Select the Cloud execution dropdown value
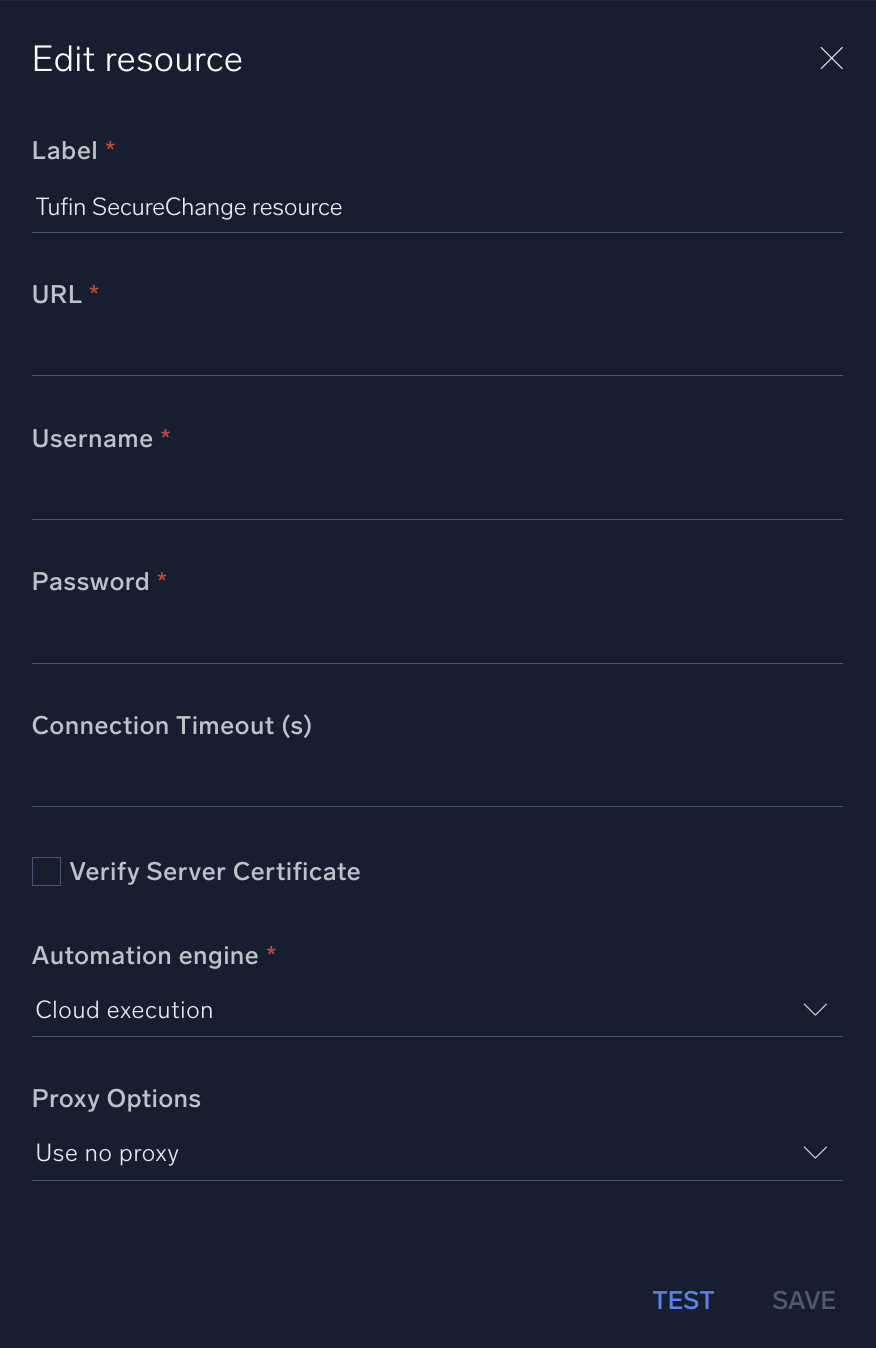This screenshot has height=1348, width=876. tap(124, 1010)
